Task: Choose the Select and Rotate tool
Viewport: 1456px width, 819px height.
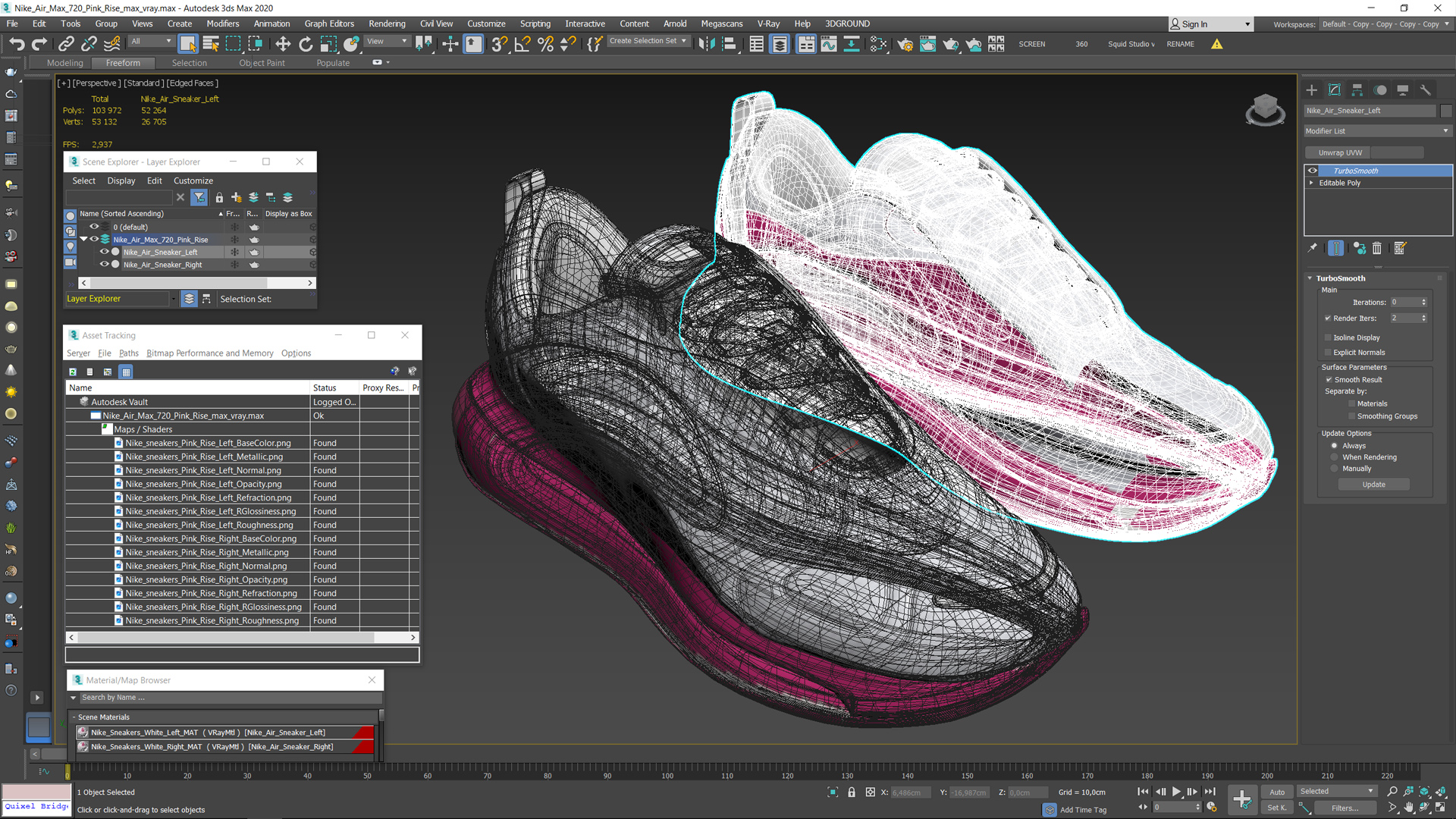Action: 306,44
